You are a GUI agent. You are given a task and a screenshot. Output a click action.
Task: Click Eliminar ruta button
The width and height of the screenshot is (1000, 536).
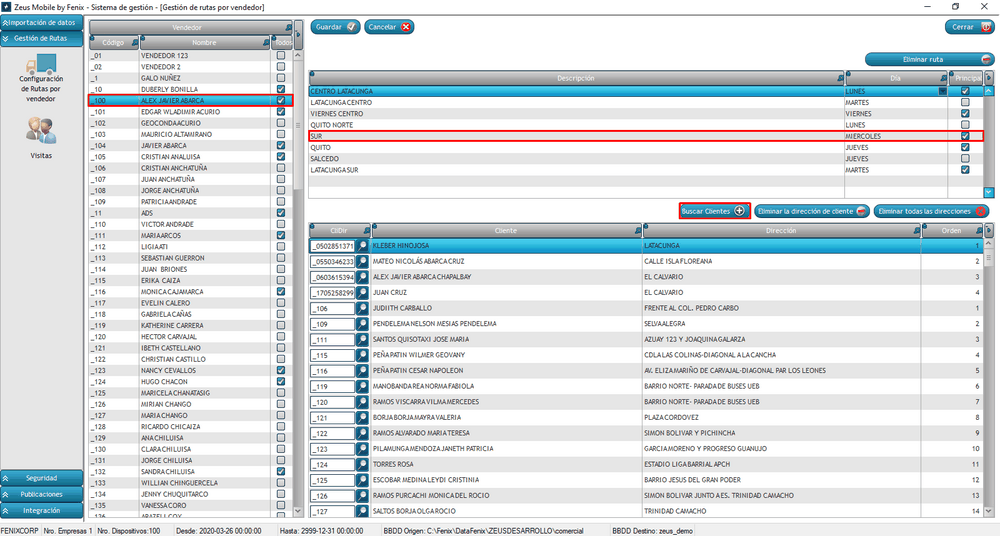929,59
